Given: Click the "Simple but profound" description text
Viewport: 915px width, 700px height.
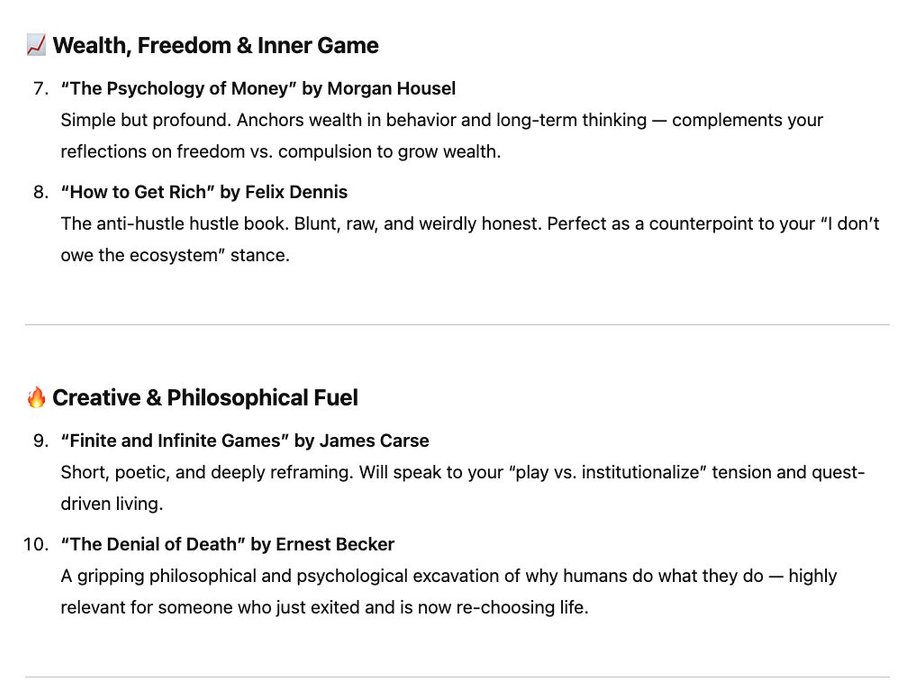Looking at the screenshot, I should (x=442, y=135).
